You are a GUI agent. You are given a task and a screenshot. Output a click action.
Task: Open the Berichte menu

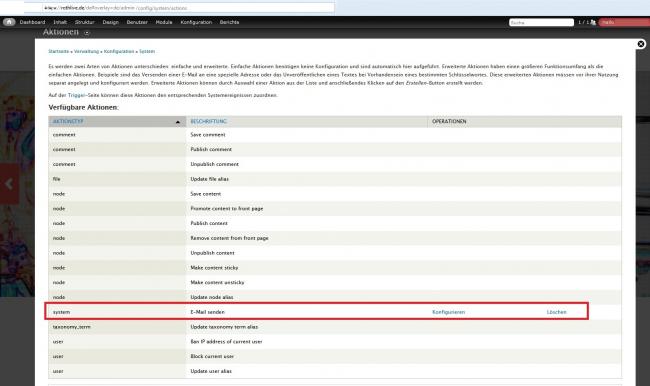[x=229, y=22]
